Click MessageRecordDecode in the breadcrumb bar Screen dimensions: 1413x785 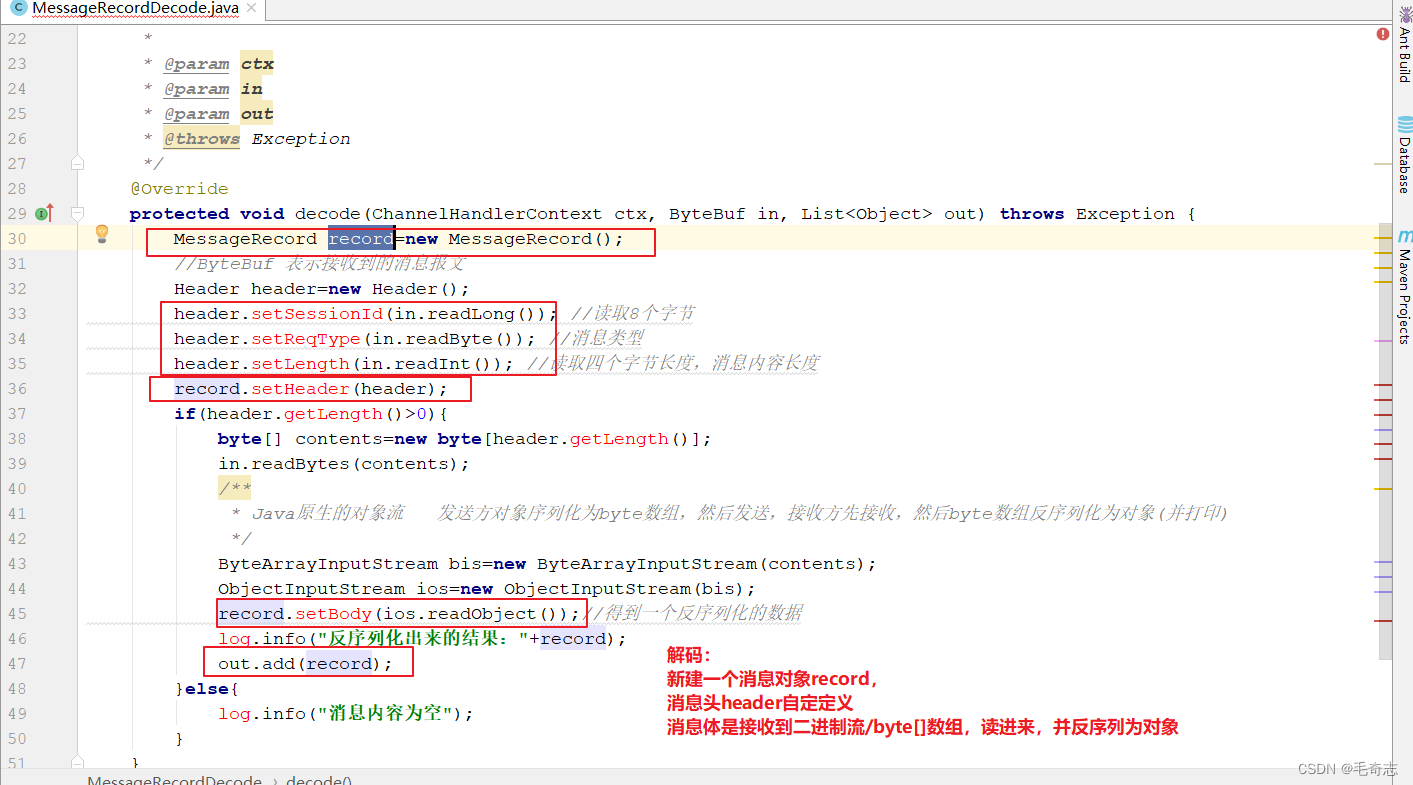(x=175, y=780)
